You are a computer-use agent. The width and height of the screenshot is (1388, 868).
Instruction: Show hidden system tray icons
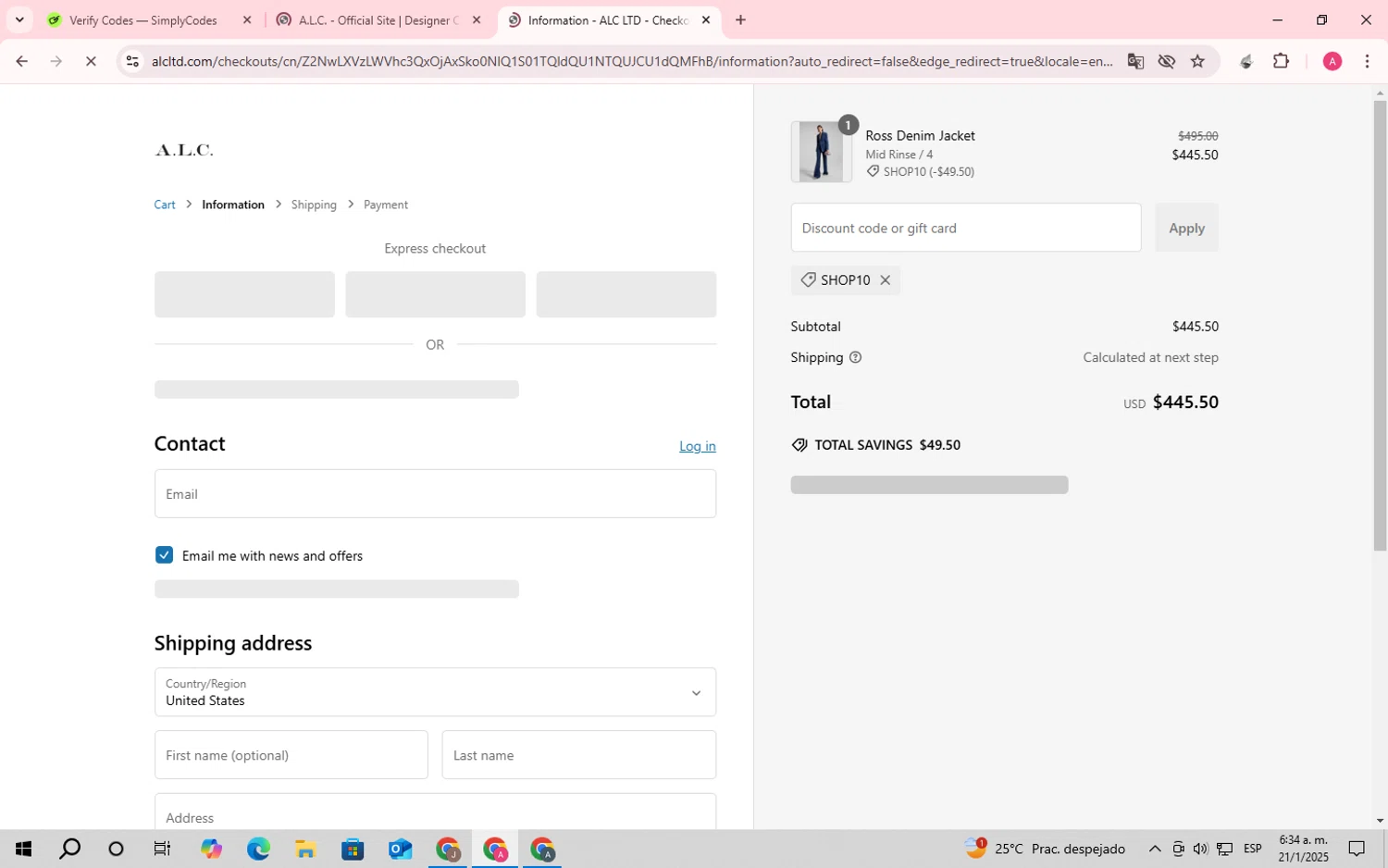[x=1155, y=849]
